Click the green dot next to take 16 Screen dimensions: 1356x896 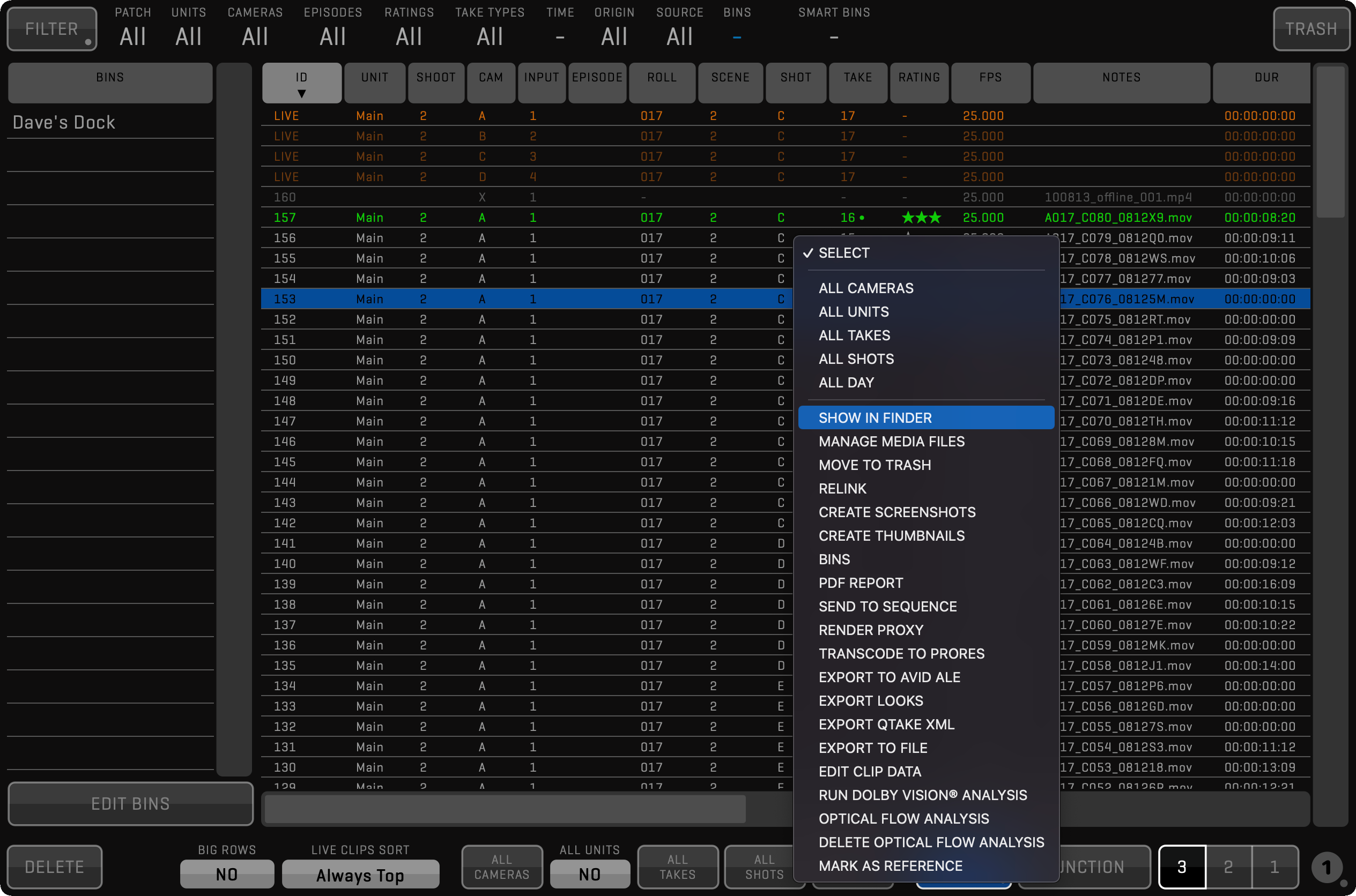click(x=862, y=218)
